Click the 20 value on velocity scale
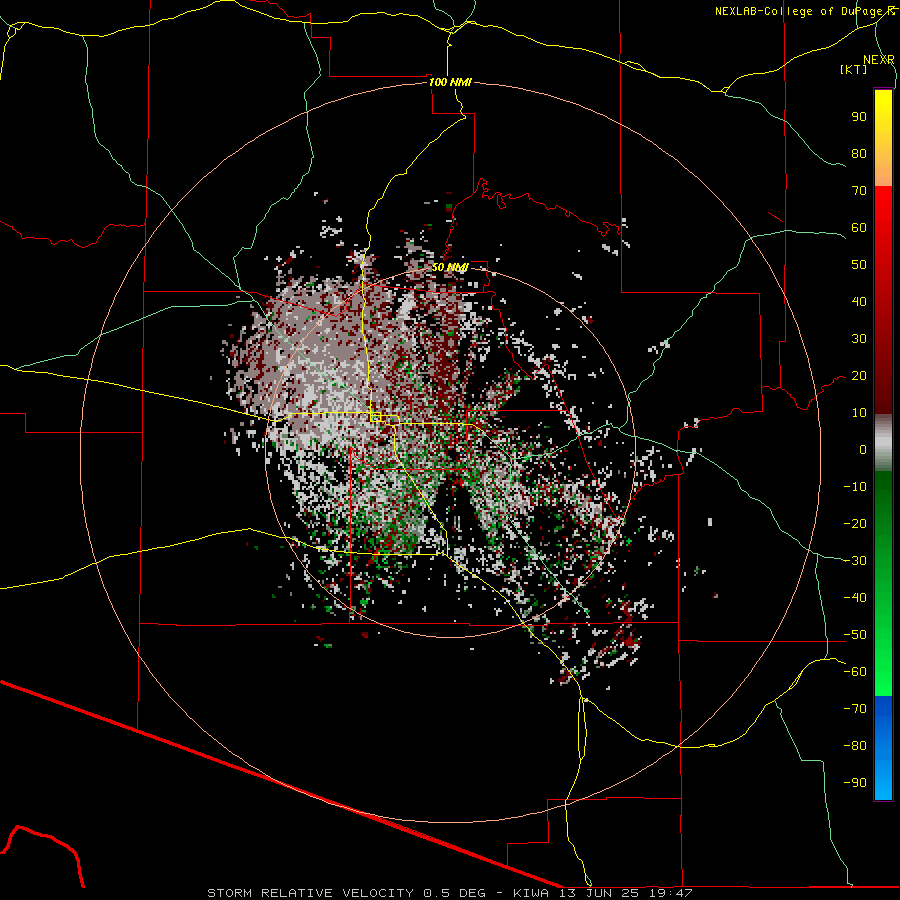 point(859,375)
